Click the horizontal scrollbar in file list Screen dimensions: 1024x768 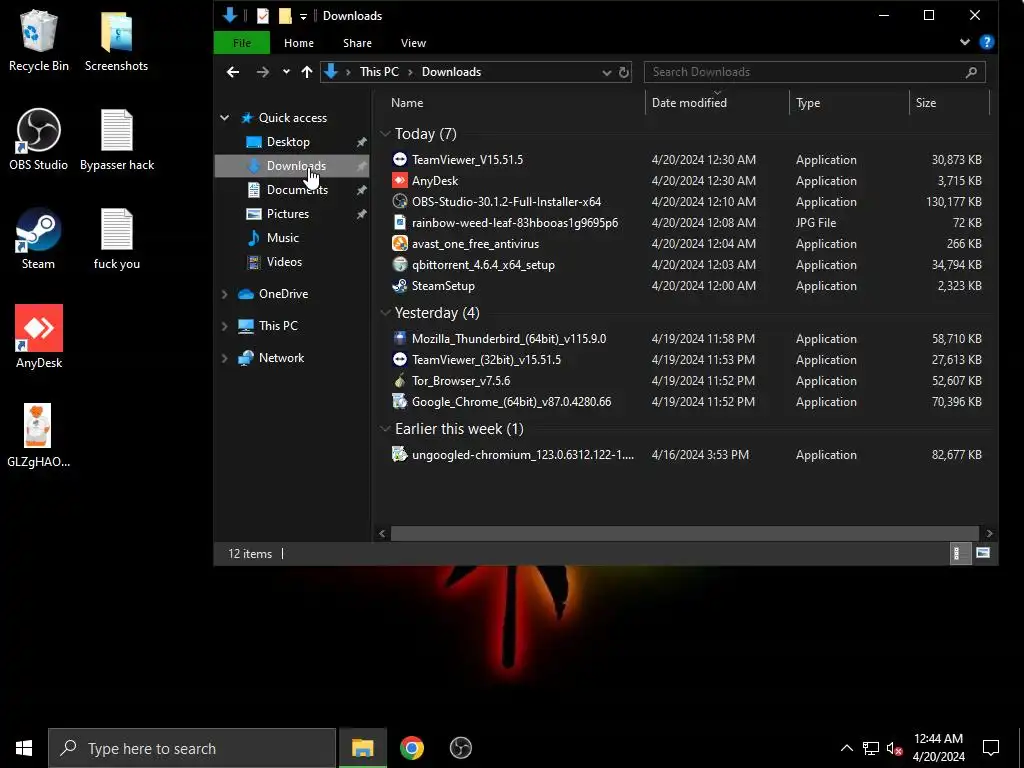(684, 534)
